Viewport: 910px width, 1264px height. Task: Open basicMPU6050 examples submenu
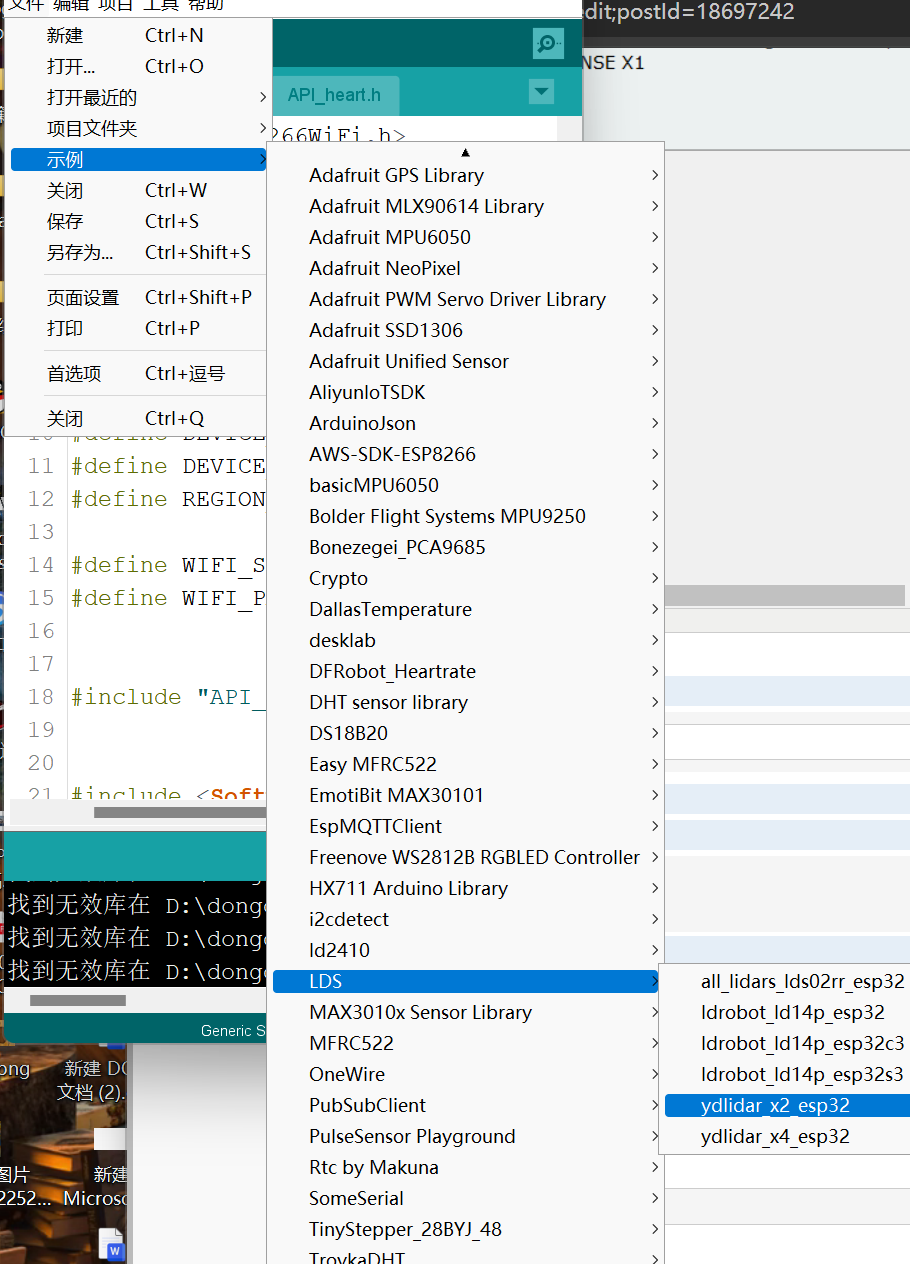pyautogui.click(x=465, y=486)
